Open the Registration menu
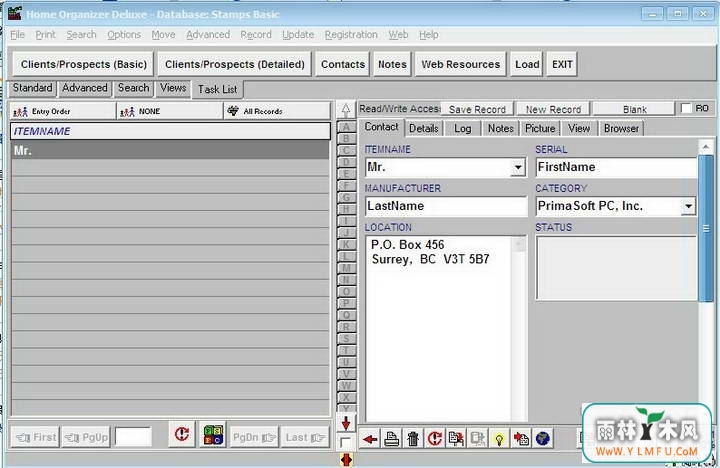 pos(351,34)
